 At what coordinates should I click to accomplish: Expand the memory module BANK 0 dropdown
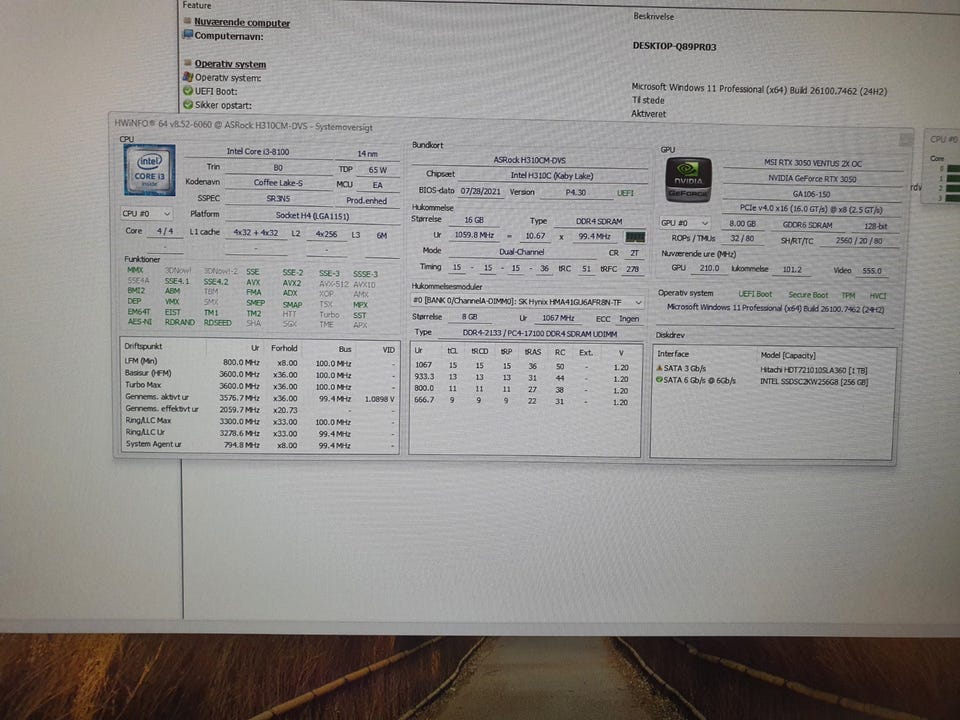527,302
